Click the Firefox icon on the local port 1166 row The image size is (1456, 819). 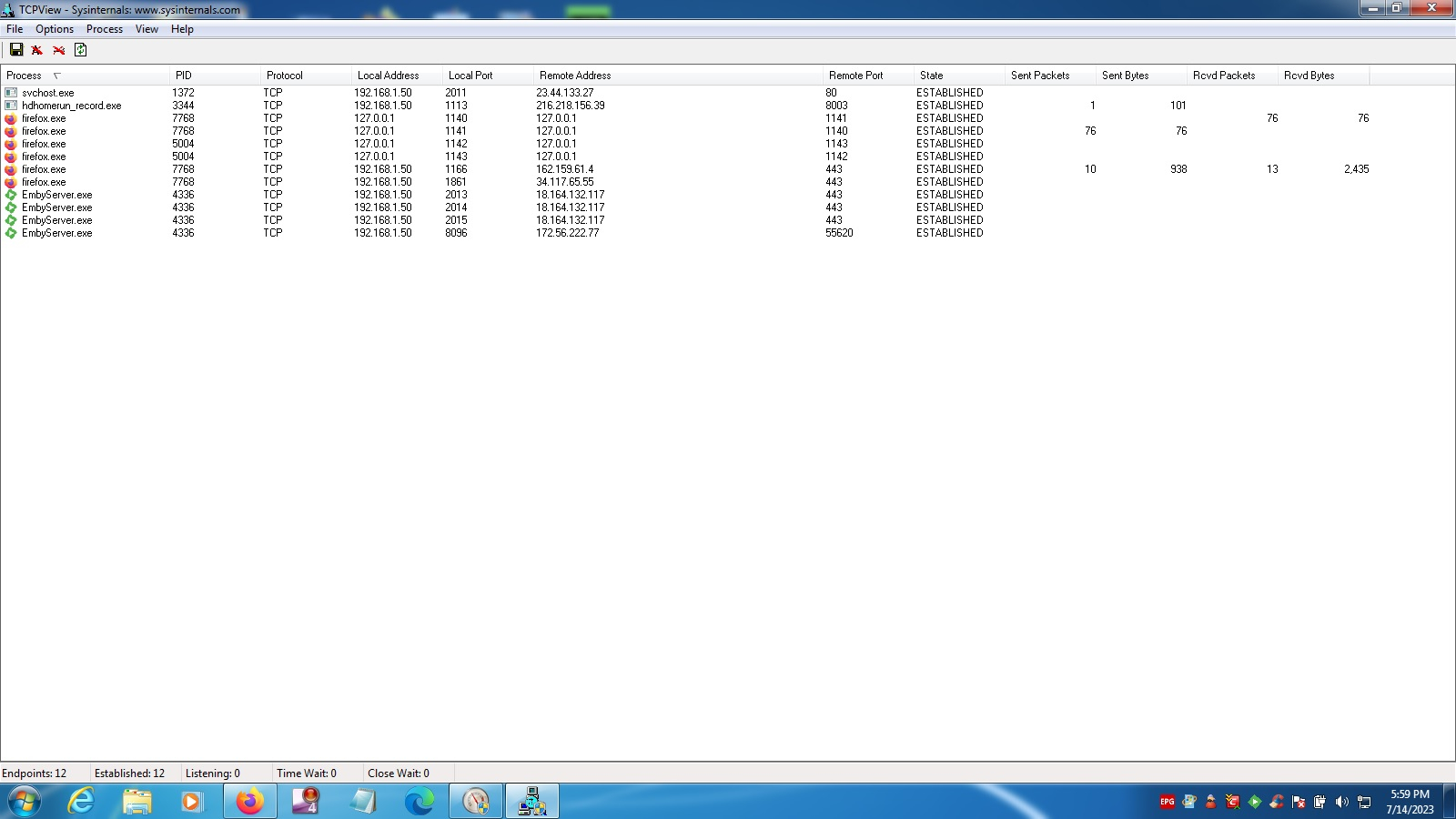click(x=11, y=169)
